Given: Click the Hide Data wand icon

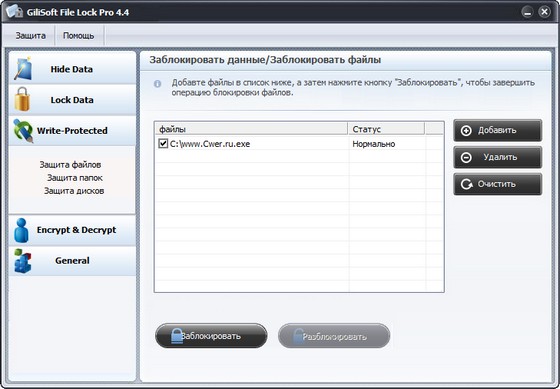Looking at the screenshot, I should (x=23, y=68).
